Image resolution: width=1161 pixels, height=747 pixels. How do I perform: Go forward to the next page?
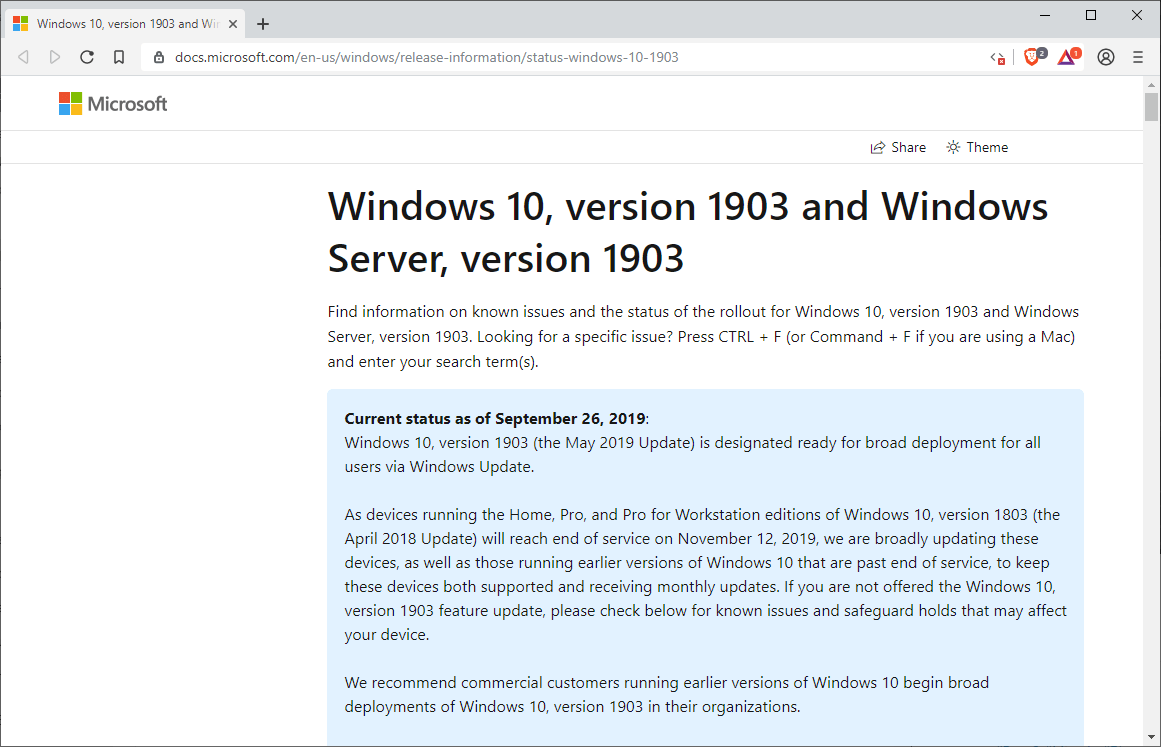click(55, 57)
